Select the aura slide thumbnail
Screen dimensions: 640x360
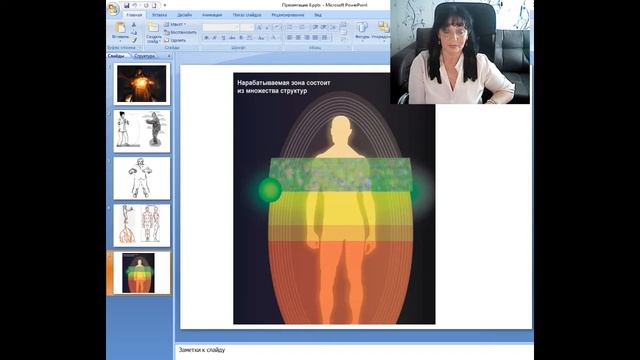pyautogui.click(x=142, y=273)
